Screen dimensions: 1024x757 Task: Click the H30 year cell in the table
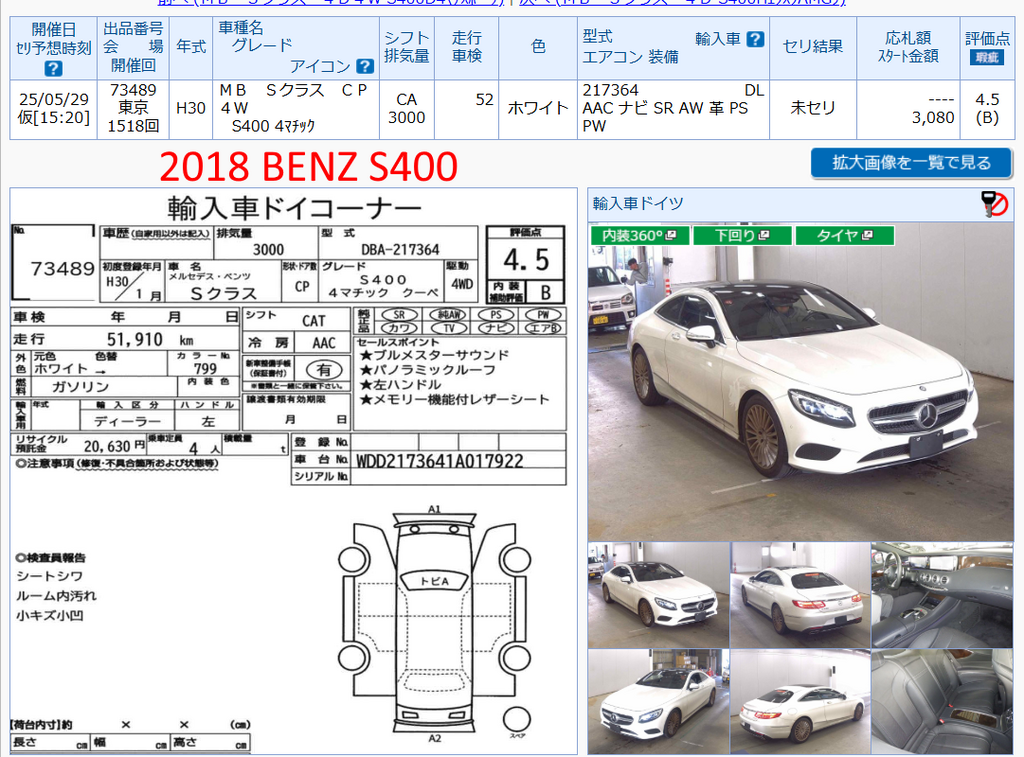pyautogui.click(x=191, y=109)
